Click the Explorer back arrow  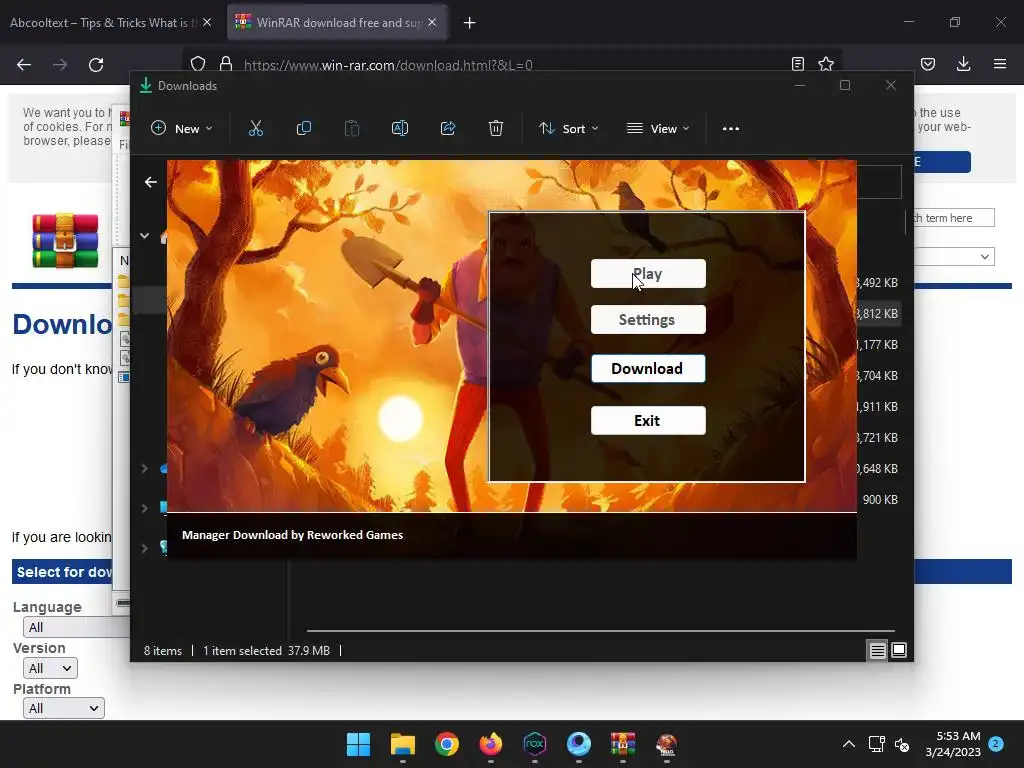pyautogui.click(x=151, y=182)
